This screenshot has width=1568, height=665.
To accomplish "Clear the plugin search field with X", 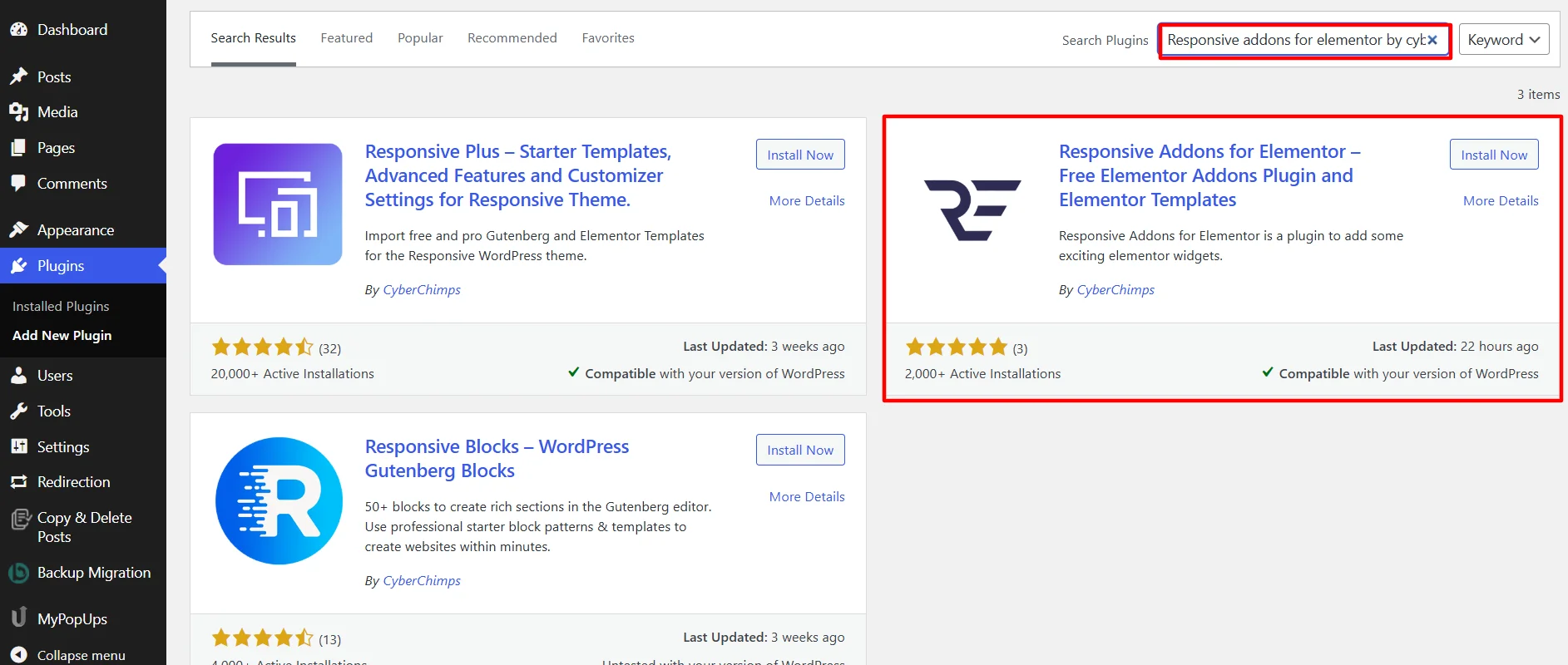I will 1432,40.
